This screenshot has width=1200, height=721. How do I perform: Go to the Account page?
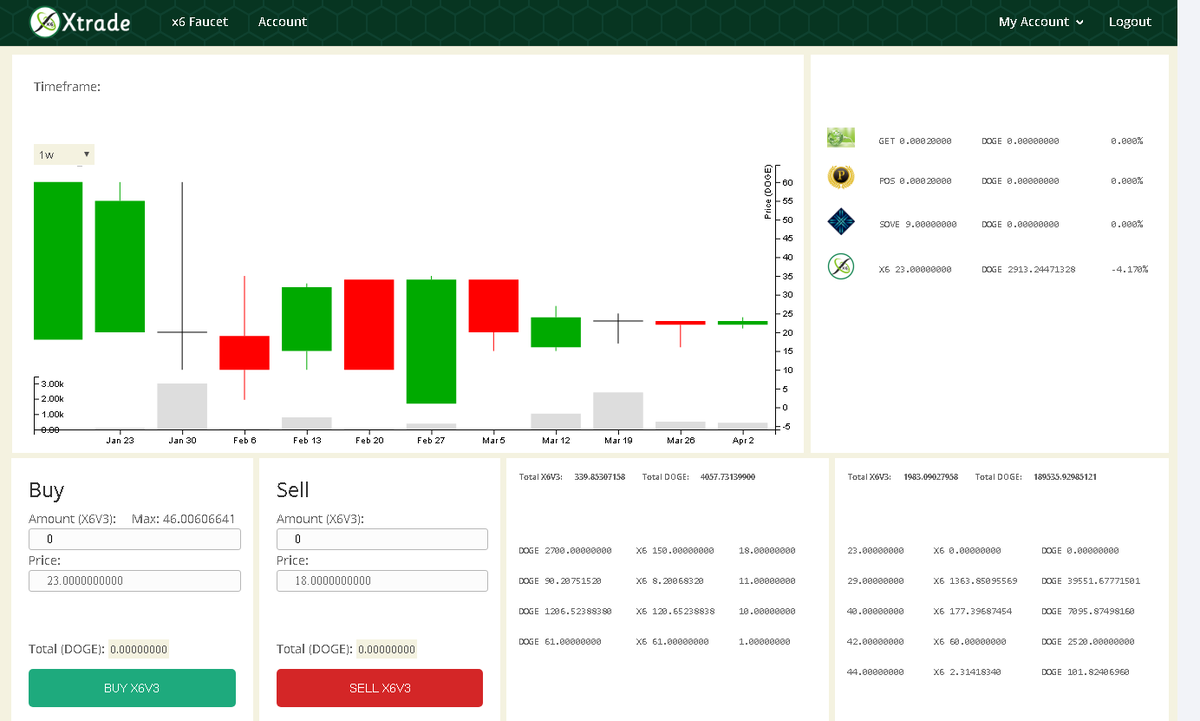click(282, 21)
